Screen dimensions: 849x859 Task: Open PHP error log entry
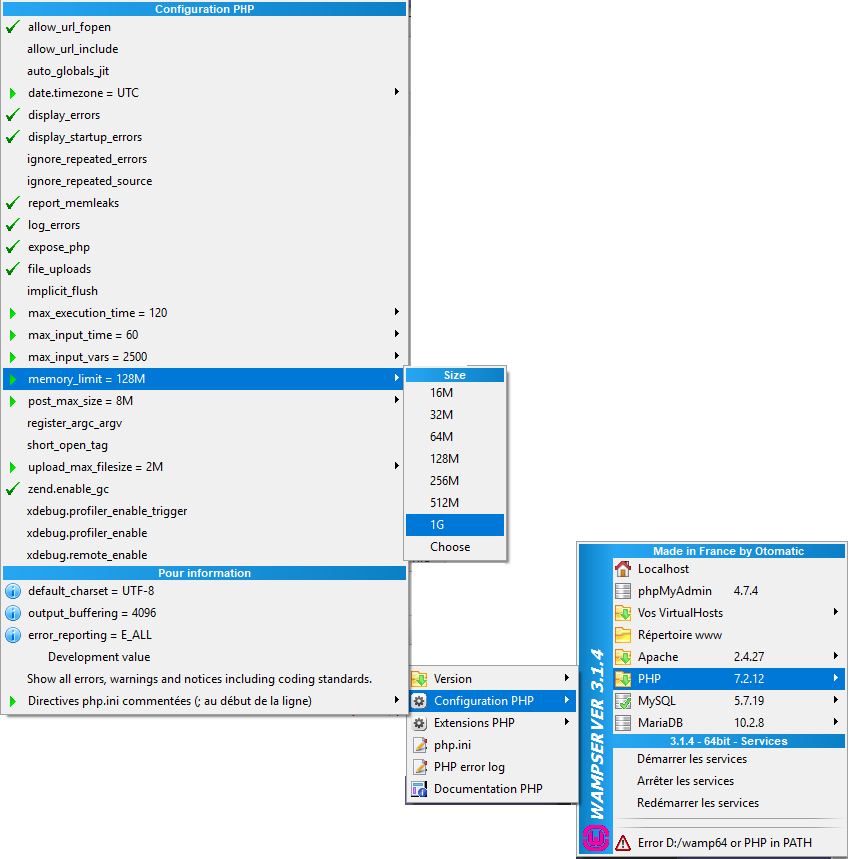pyautogui.click(x=492, y=766)
